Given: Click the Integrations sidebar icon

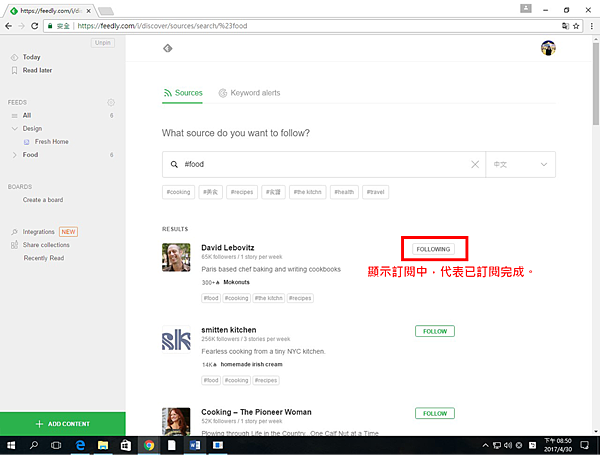Looking at the screenshot, I should click(14, 232).
